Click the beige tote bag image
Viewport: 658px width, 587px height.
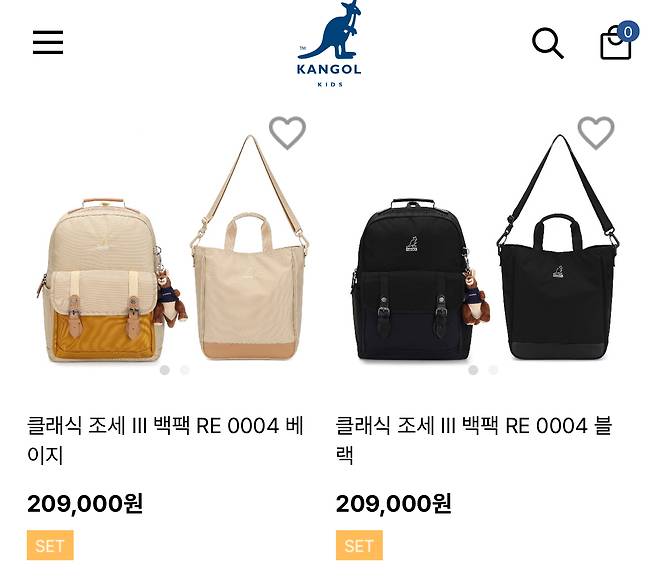249,248
